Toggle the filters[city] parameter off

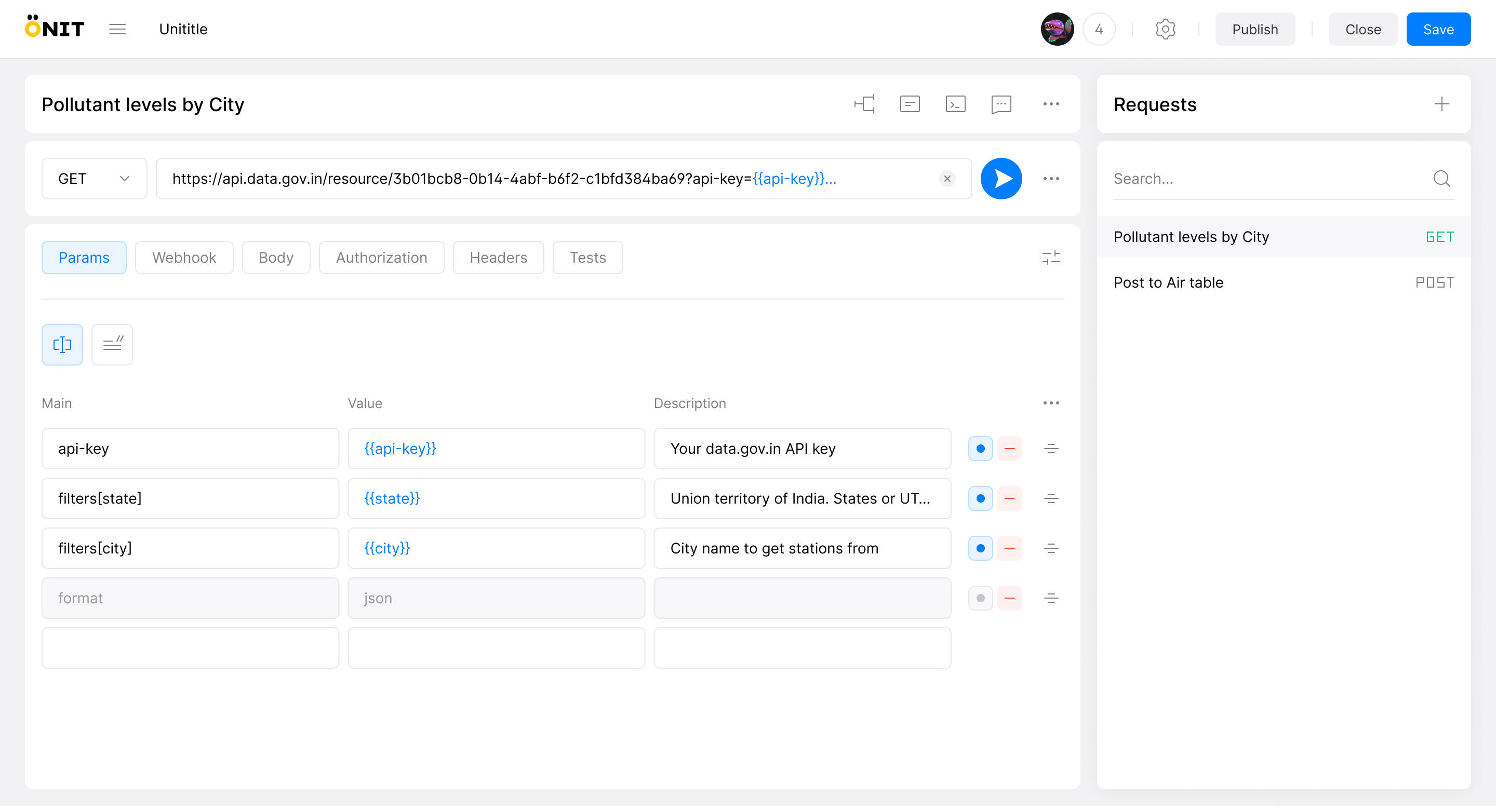(x=980, y=548)
